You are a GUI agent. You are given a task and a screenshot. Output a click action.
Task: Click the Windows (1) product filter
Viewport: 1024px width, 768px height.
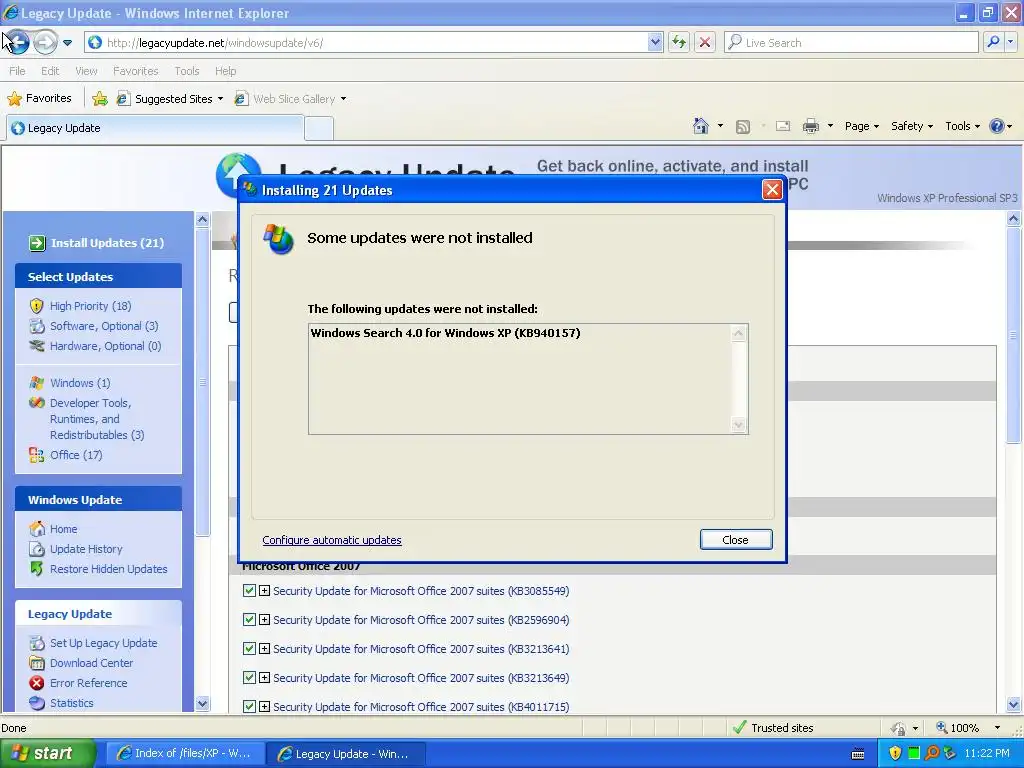tap(80, 383)
